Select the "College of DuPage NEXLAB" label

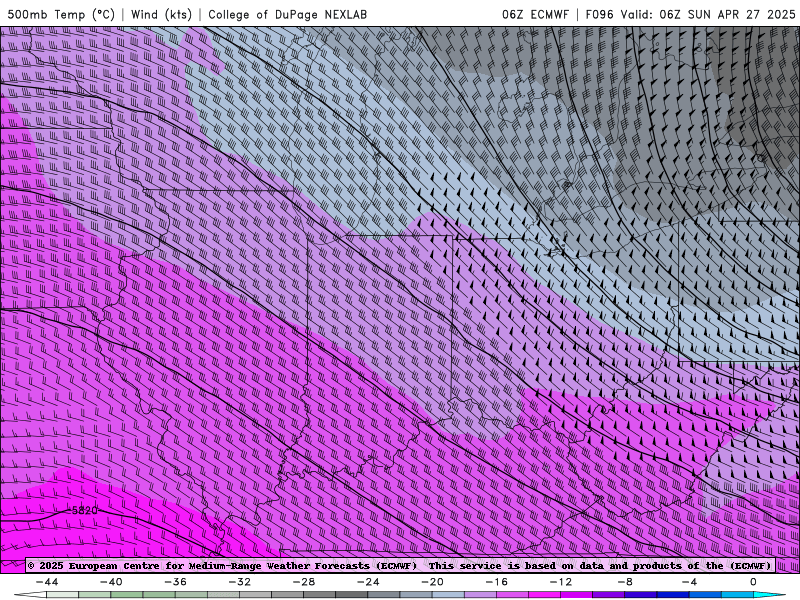[x=287, y=14]
